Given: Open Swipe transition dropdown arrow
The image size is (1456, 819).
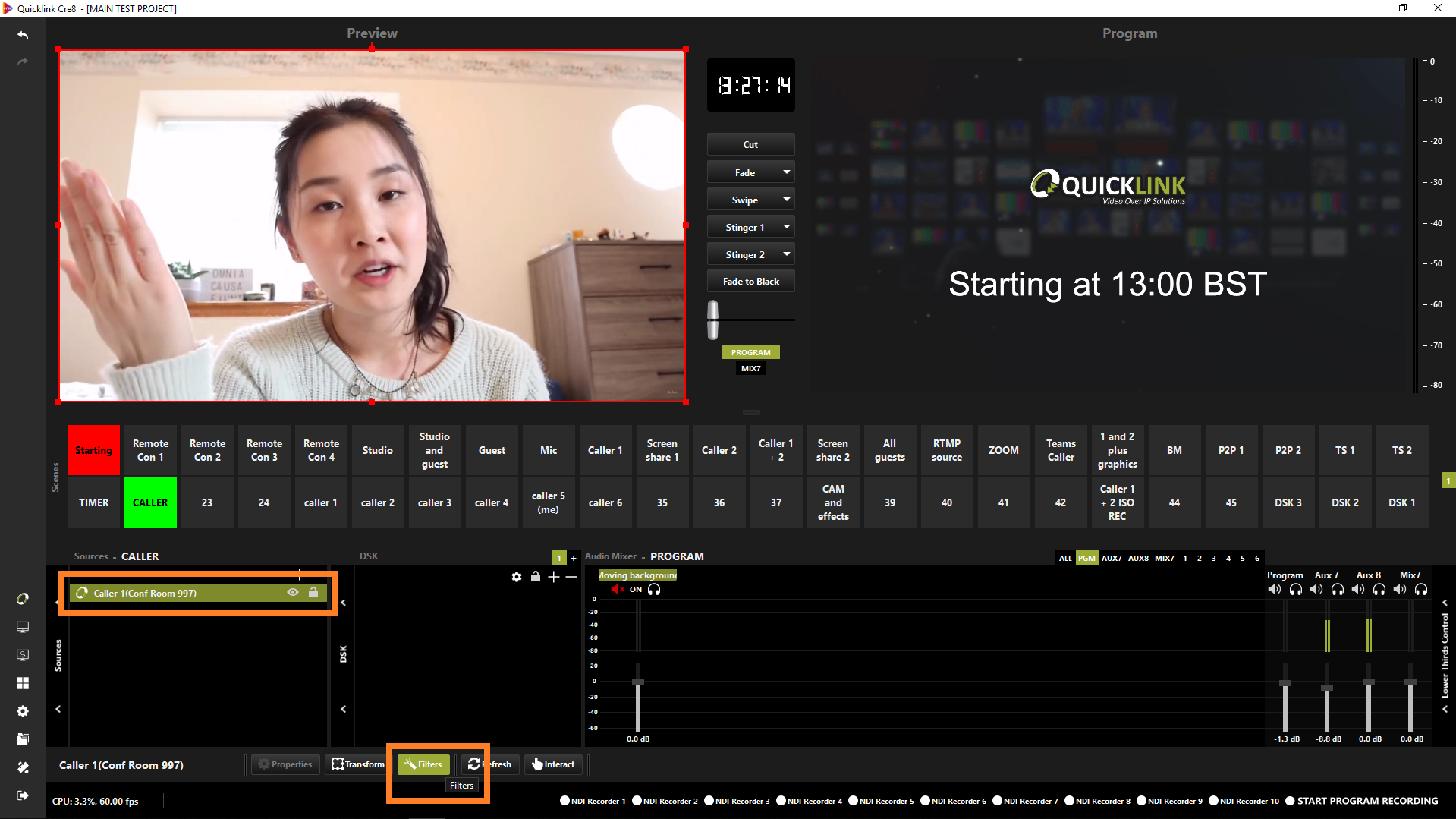Looking at the screenshot, I should point(787,200).
